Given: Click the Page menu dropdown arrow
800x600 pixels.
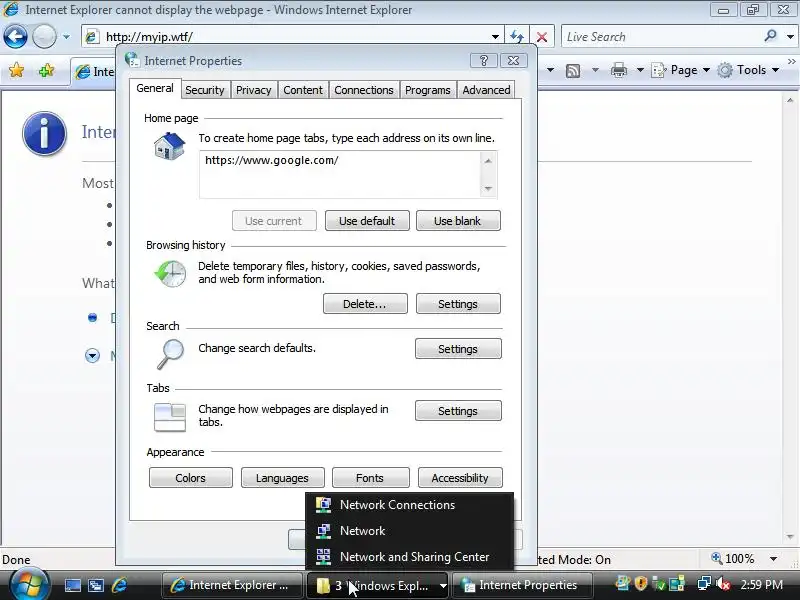Looking at the screenshot, I should (x=706, y=70).
